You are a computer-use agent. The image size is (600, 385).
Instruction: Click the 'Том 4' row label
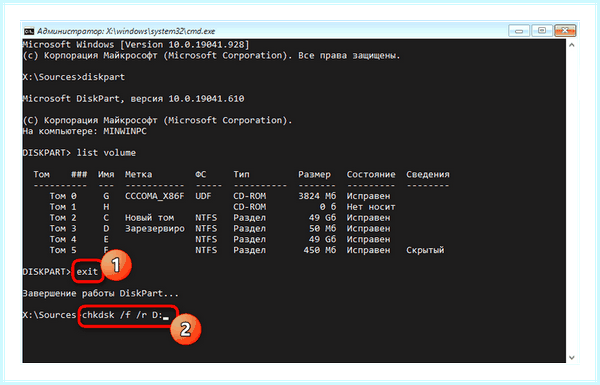click(63, 239)
